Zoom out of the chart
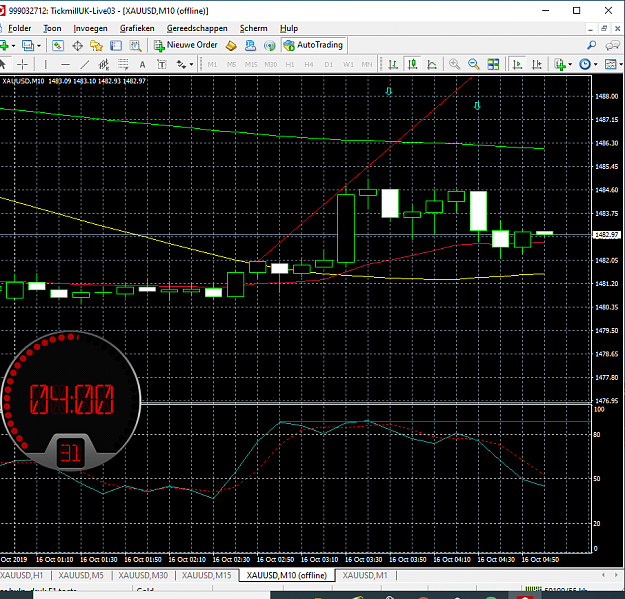This screenshot has width=625, height=599. 474,64
